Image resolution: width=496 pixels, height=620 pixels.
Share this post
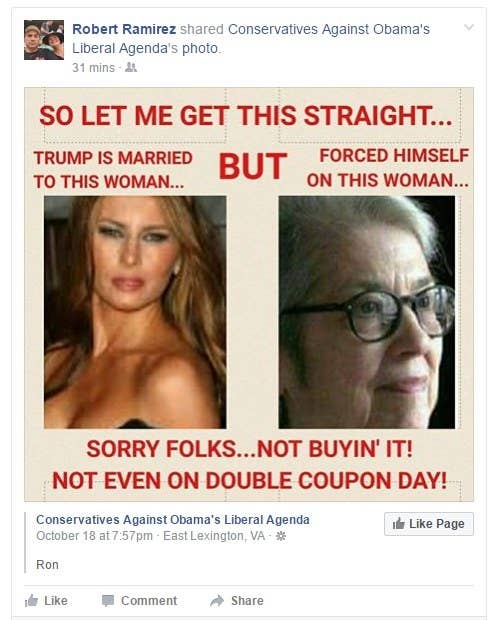pos(237,601)
